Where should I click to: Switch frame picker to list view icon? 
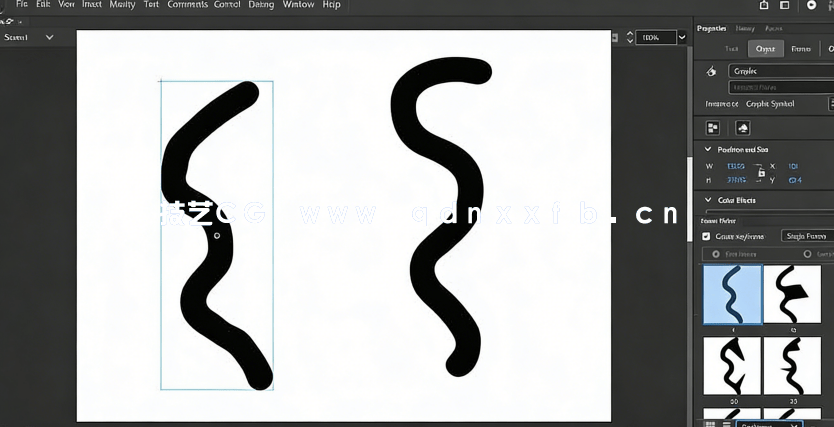click(x=727, y=424)
